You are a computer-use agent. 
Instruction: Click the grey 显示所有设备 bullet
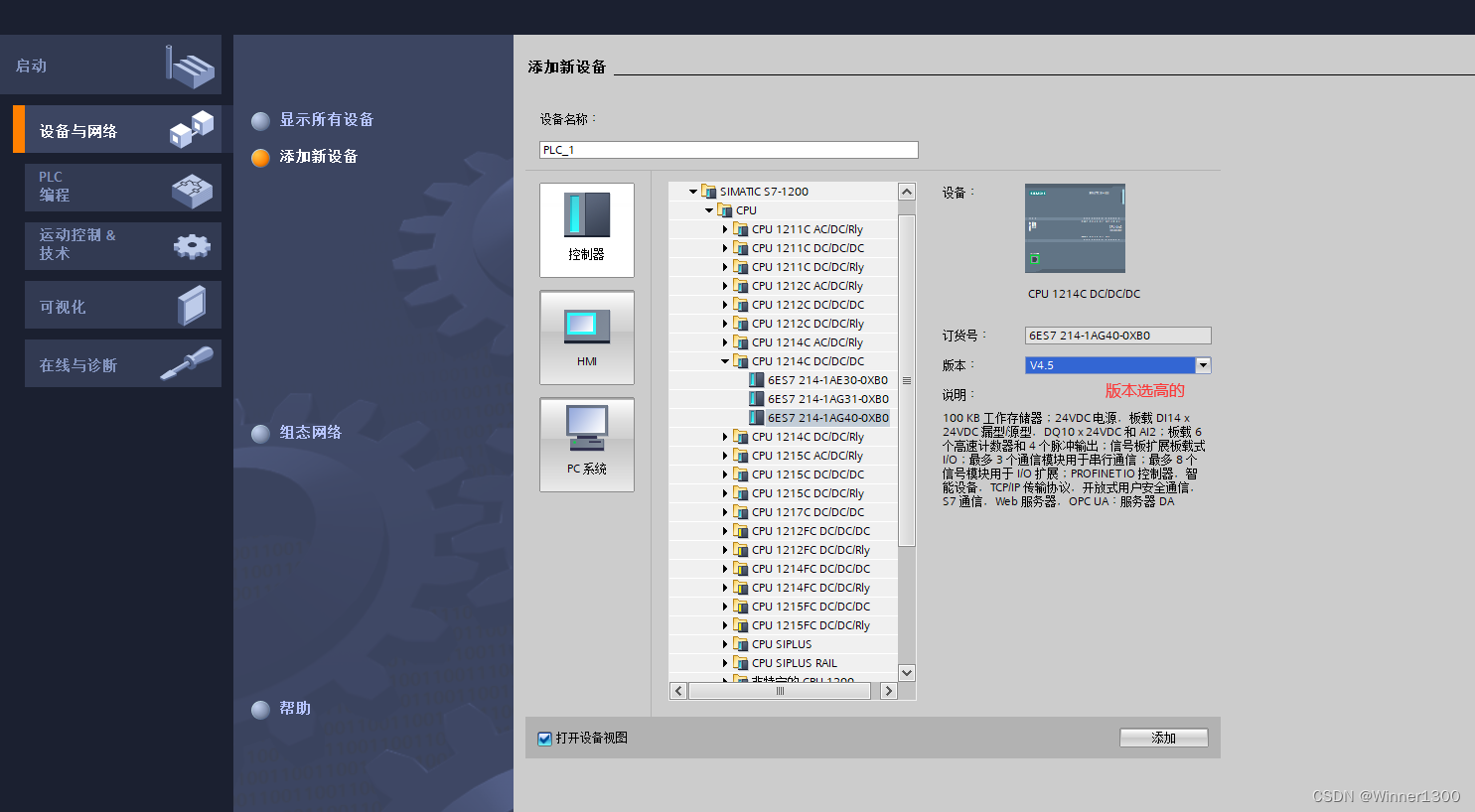[261, 121]
